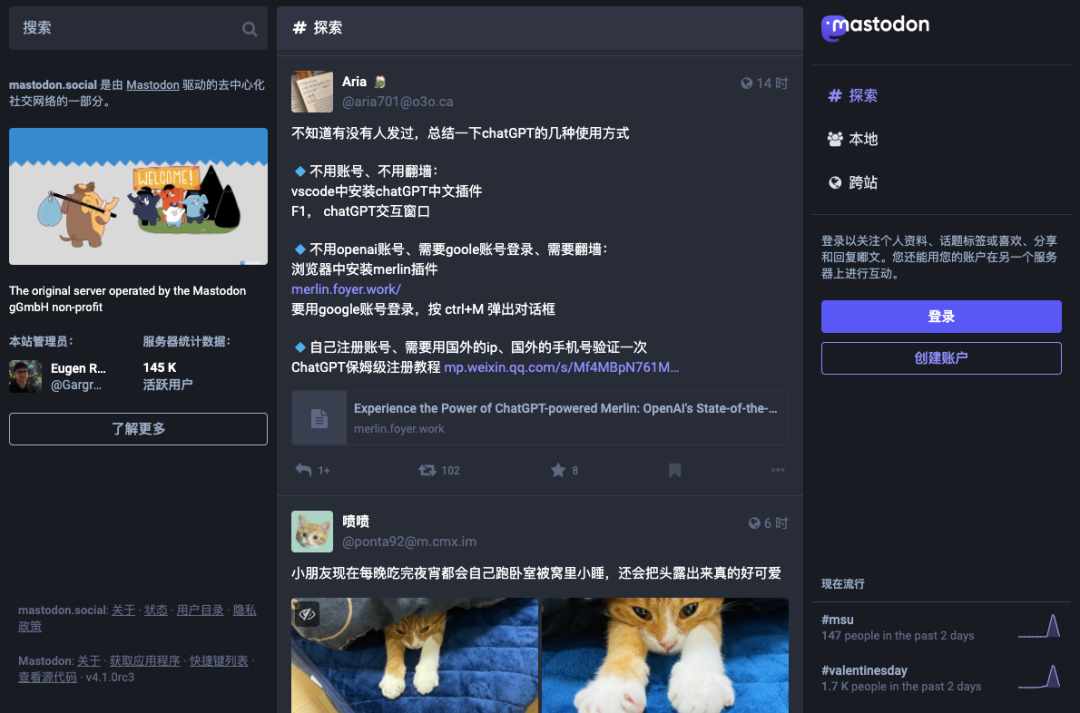Bookmark Aria's post

[x=674, y=471]
